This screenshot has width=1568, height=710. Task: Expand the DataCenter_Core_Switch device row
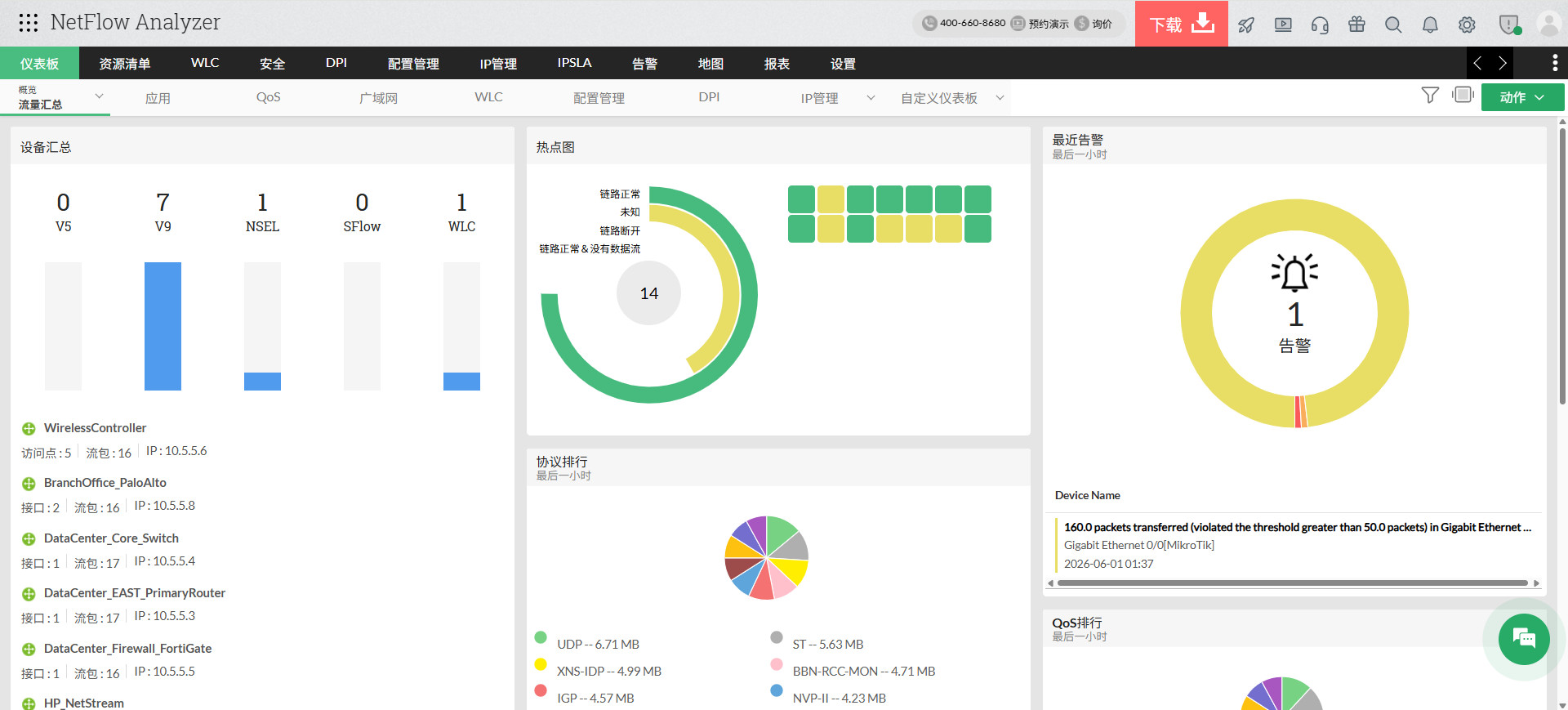point(29,539)
